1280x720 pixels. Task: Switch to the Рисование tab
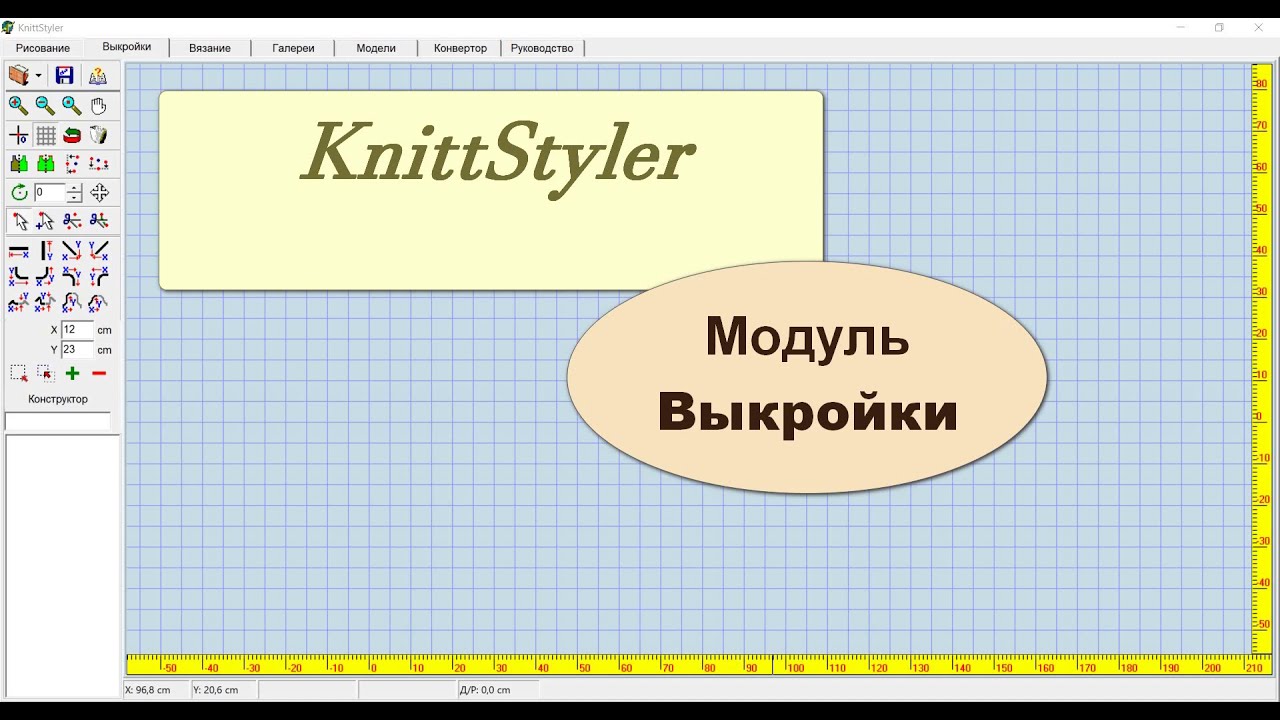tap(43, 48)
